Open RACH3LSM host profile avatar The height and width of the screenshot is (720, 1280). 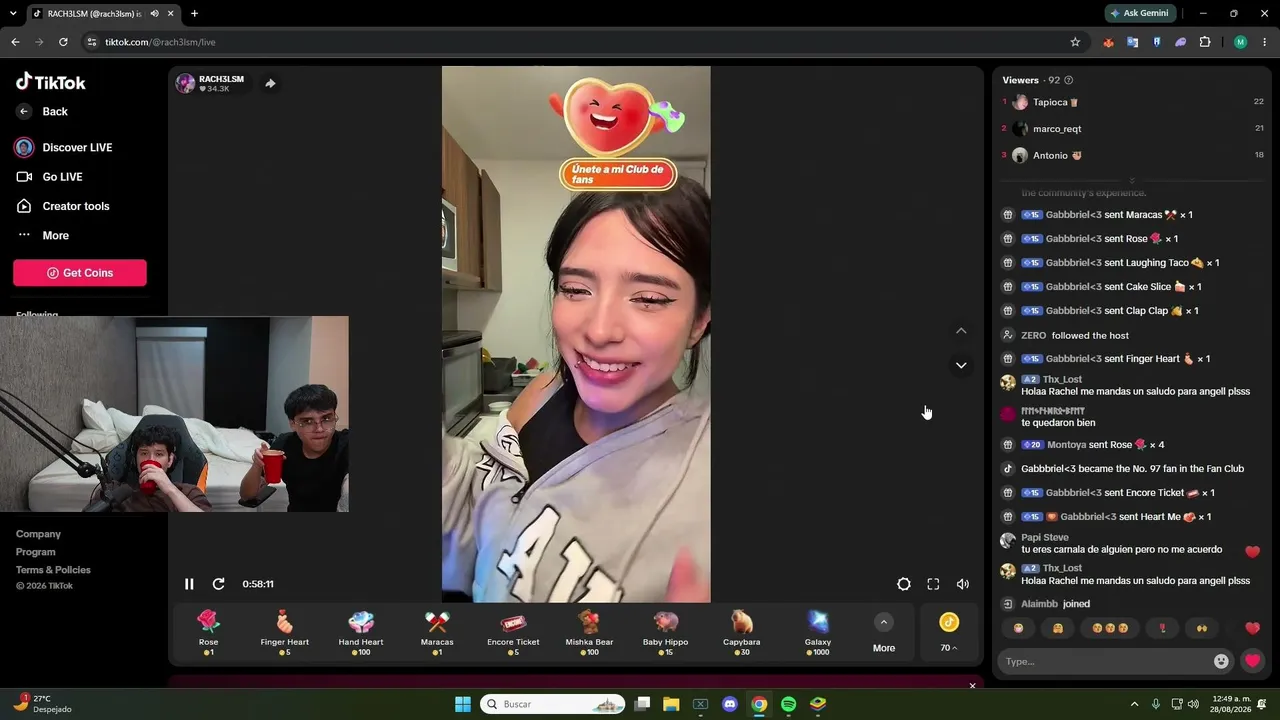pos(185,83)
